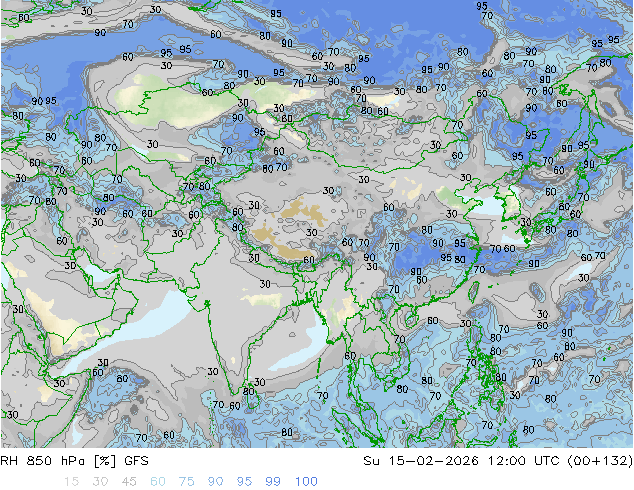Select legend value 75
634x490 pixels.
point(186,482)
